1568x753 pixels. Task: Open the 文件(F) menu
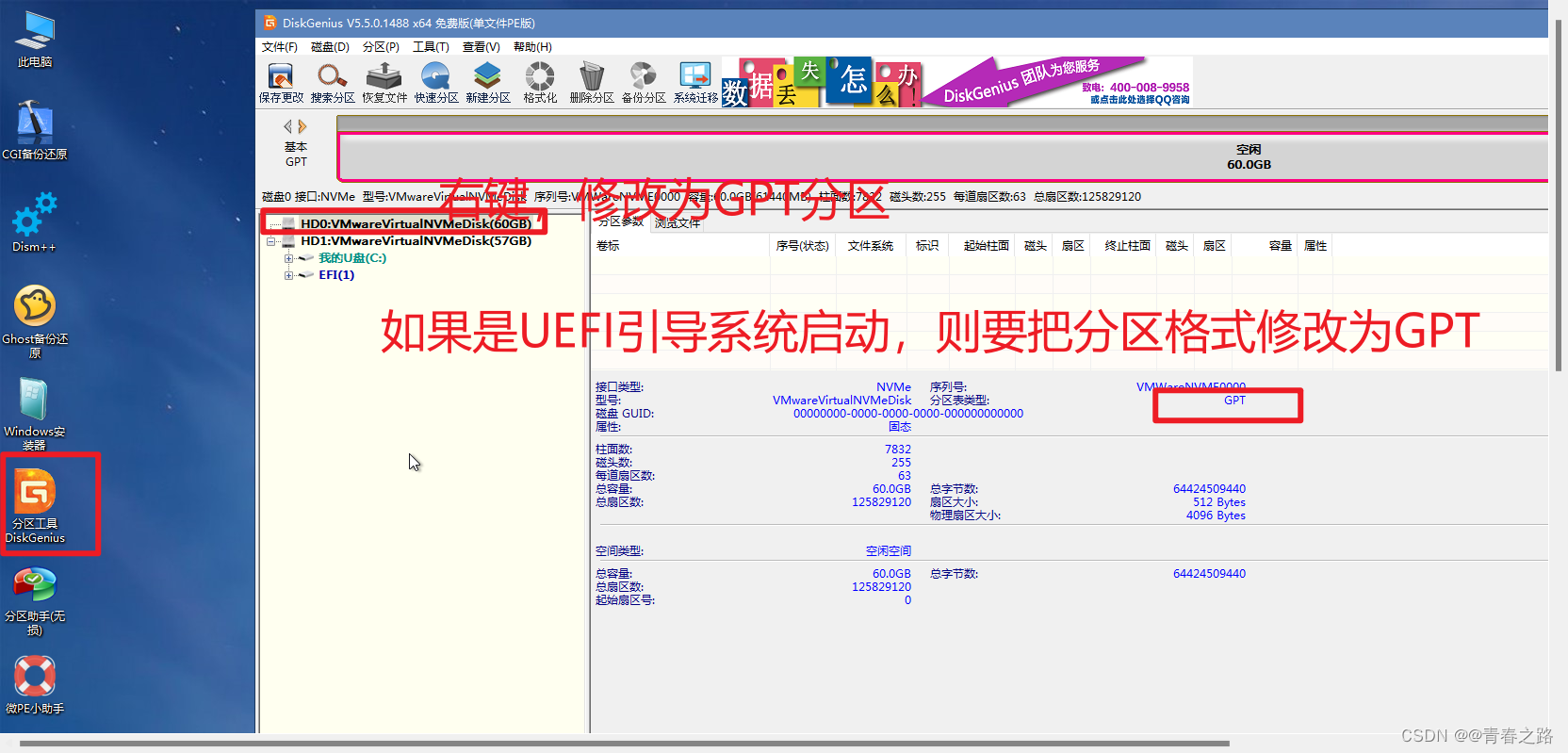pos(280,46)
